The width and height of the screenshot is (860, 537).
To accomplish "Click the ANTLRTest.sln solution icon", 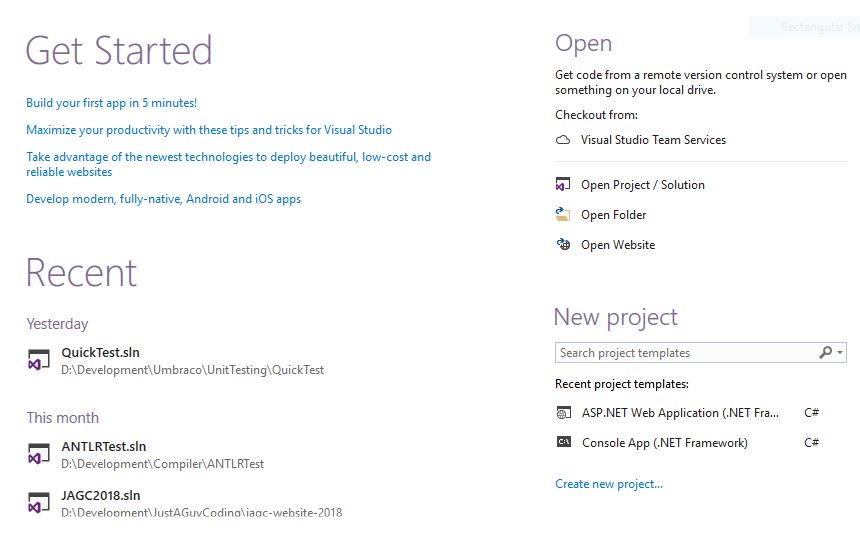I will (x=39, y=454).
